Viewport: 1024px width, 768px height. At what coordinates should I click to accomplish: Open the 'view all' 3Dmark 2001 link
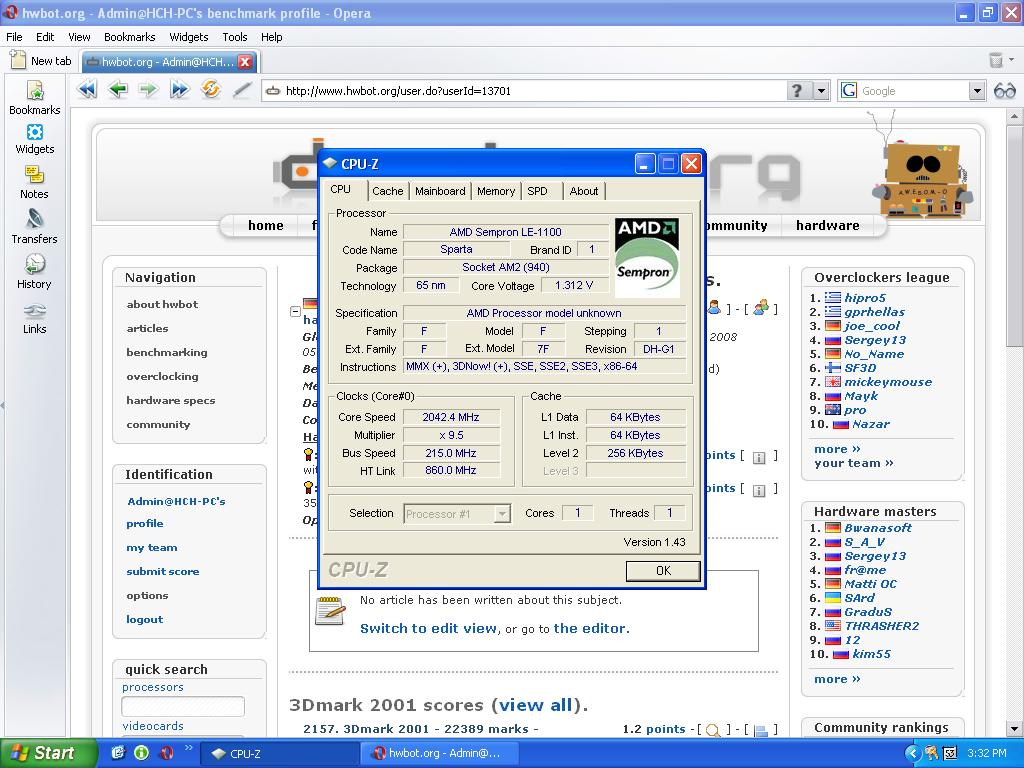click(536, 705)
